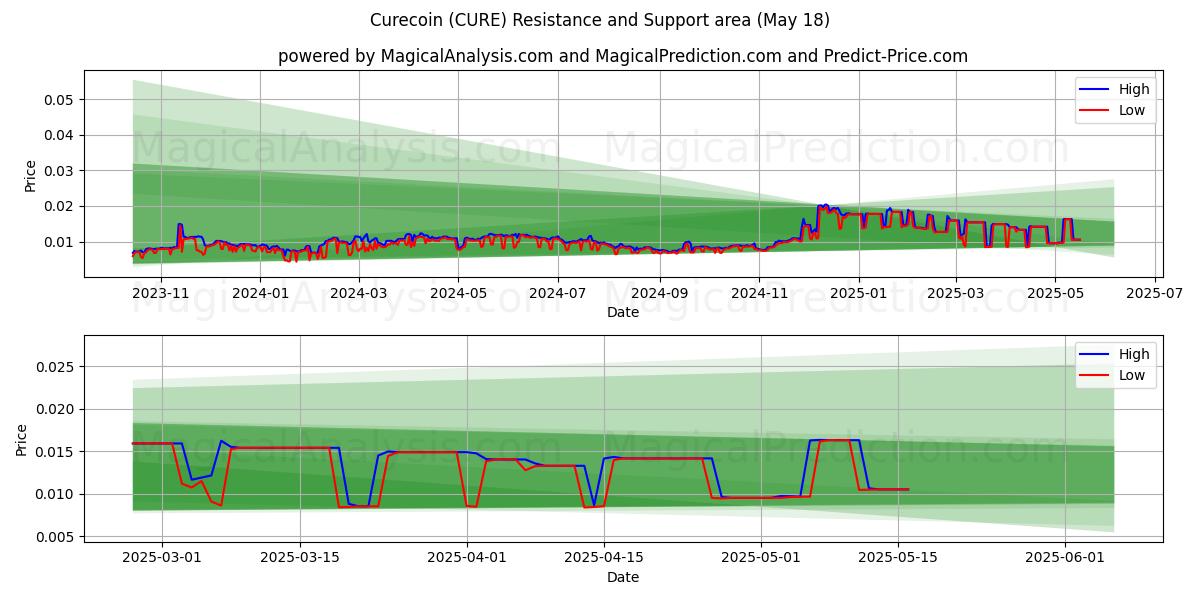Screen dimensions: 1200x600
Task: Click the '2025-05-01' tick label on the bottom chart
Action: coord(762,558)
